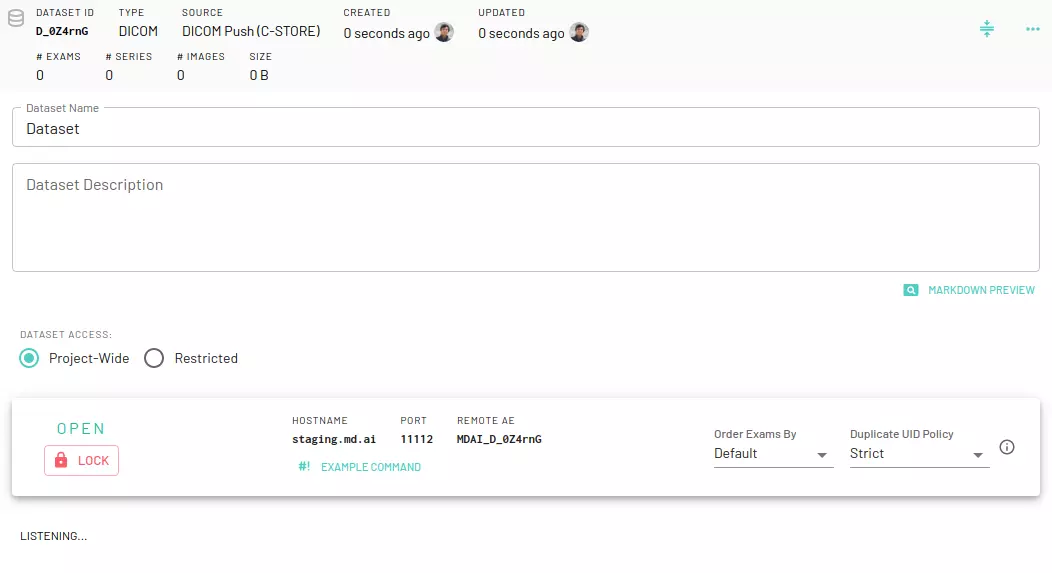Screen dimensions: 1052x573
Task: Click the hostname staging.md.ai value
Action: [327, 439]
